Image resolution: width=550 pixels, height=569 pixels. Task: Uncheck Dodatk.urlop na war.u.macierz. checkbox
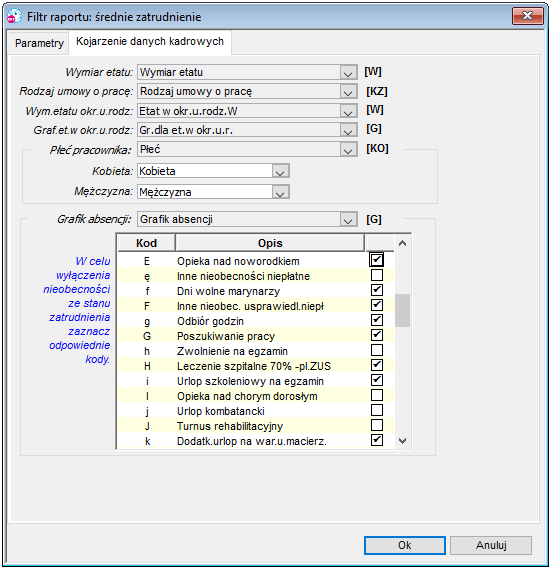[377, 440]
